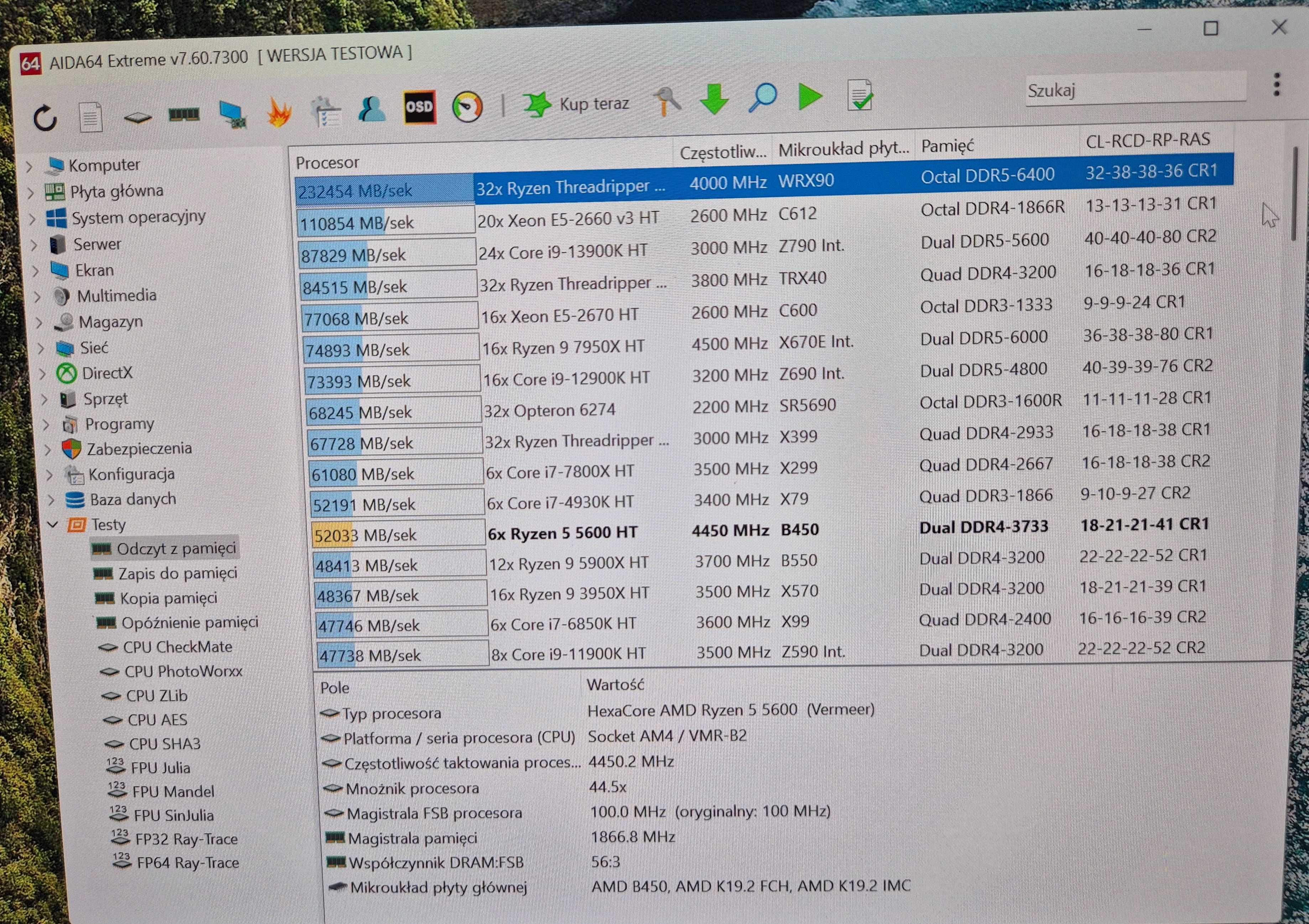
Task: Select Zapis do pamięci test
Action: [x=178, y=573]
